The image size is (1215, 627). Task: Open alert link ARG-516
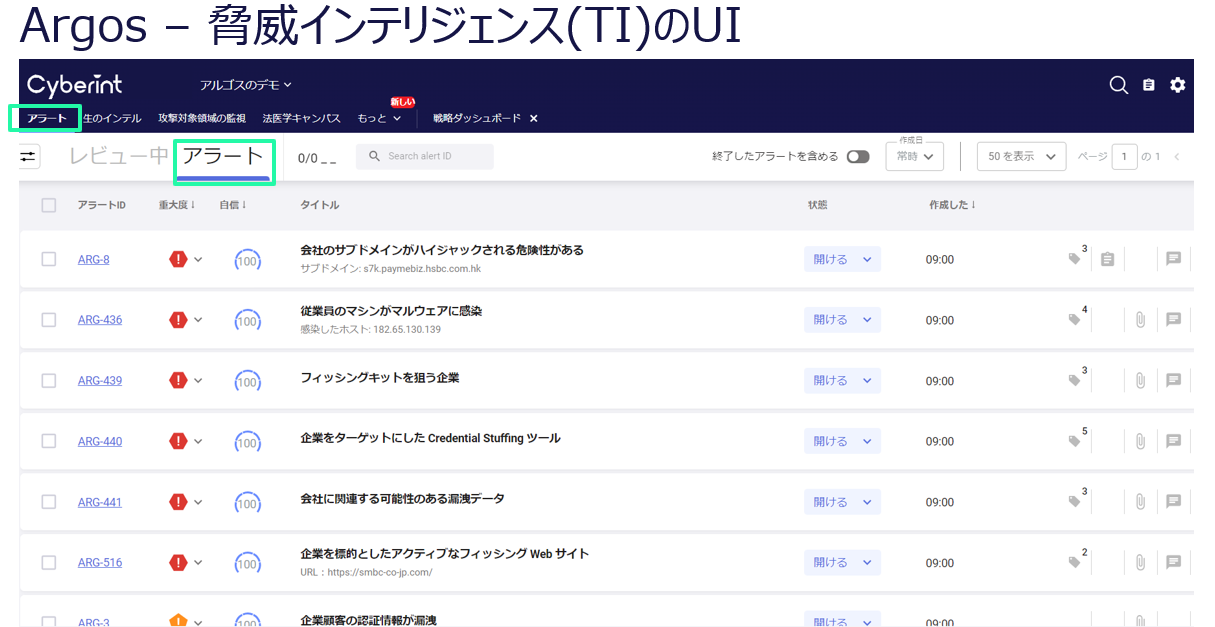100,562
